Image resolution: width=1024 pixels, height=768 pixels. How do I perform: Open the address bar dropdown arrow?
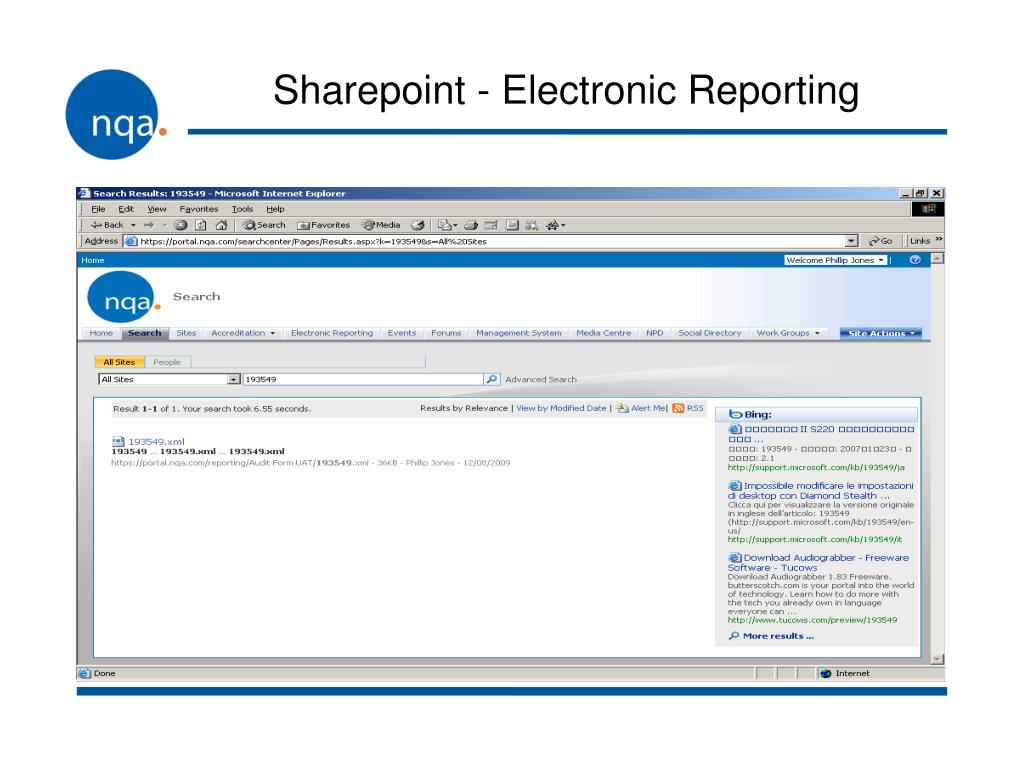pos(852,241)
